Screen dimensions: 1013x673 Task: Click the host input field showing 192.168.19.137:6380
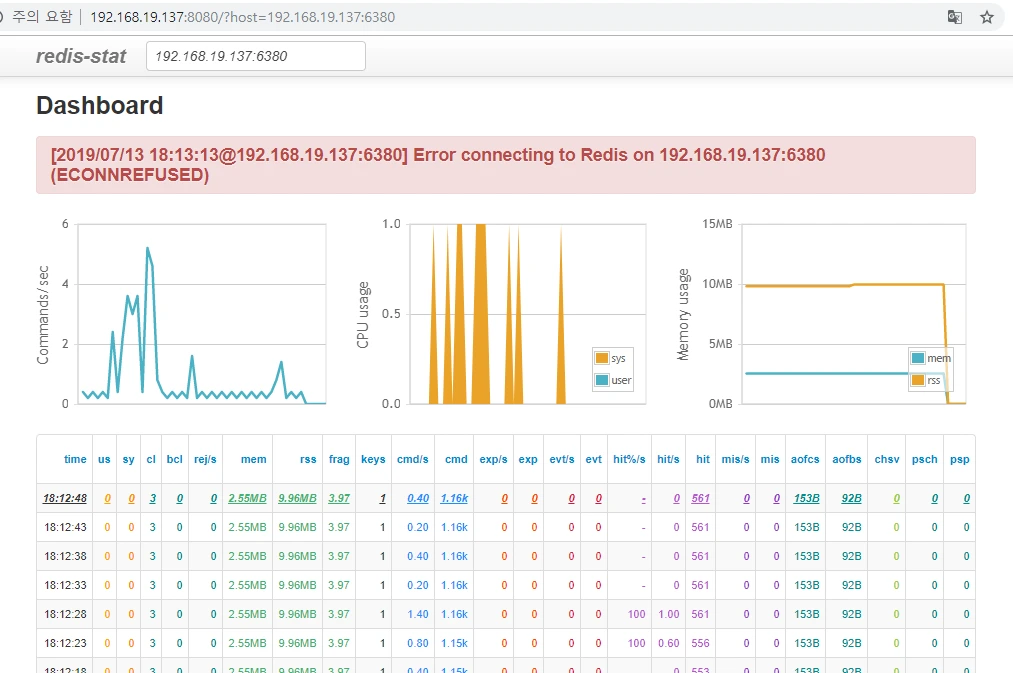click(256, 56)
